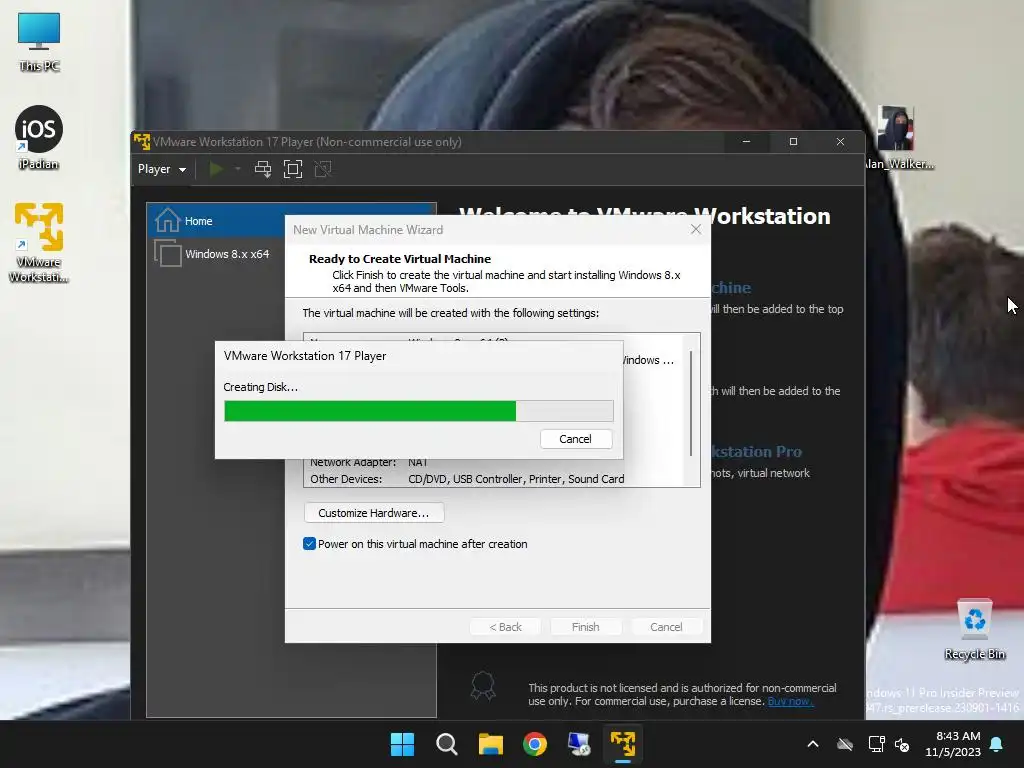Cancel the Creating Disk progress dialog

pos(576,439)
